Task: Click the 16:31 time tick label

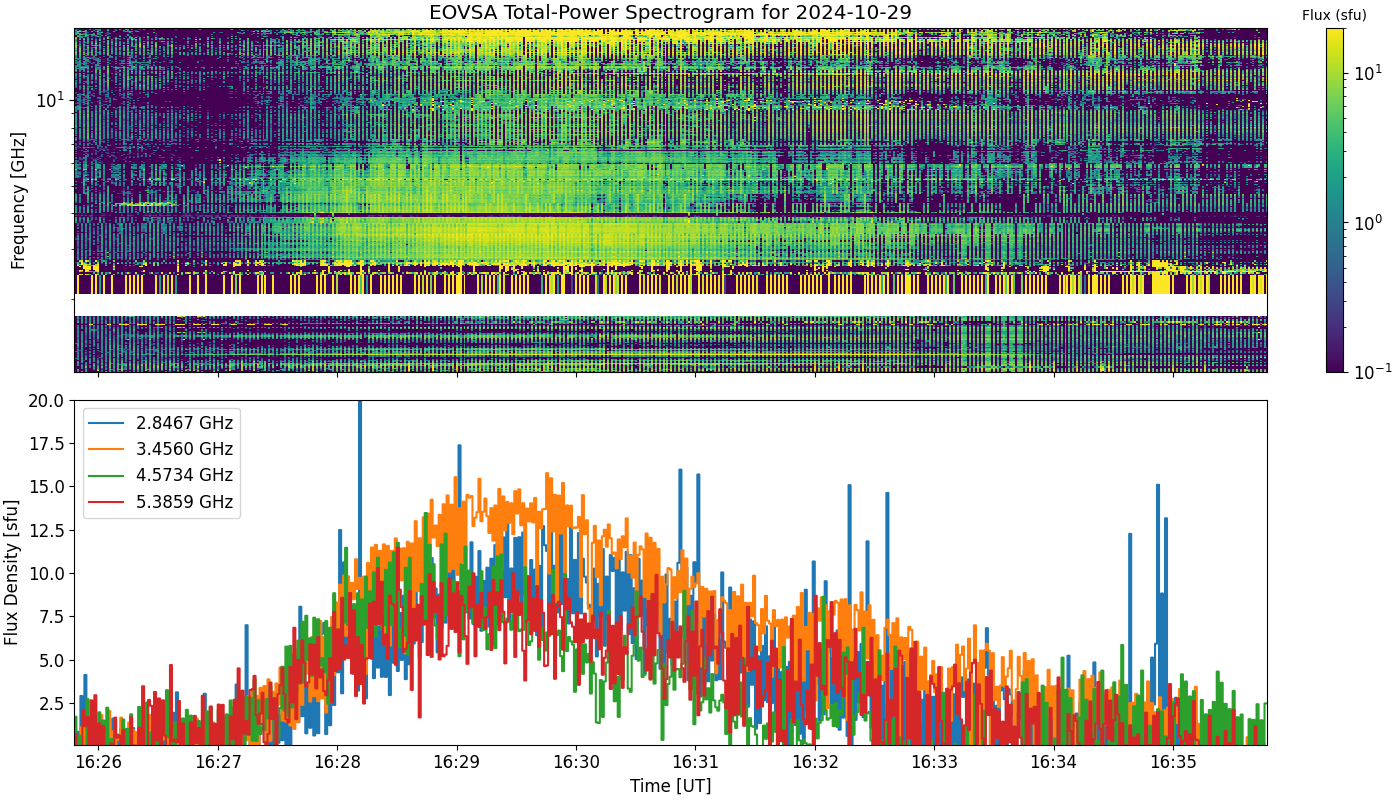Action: click(x=695, y=762)
